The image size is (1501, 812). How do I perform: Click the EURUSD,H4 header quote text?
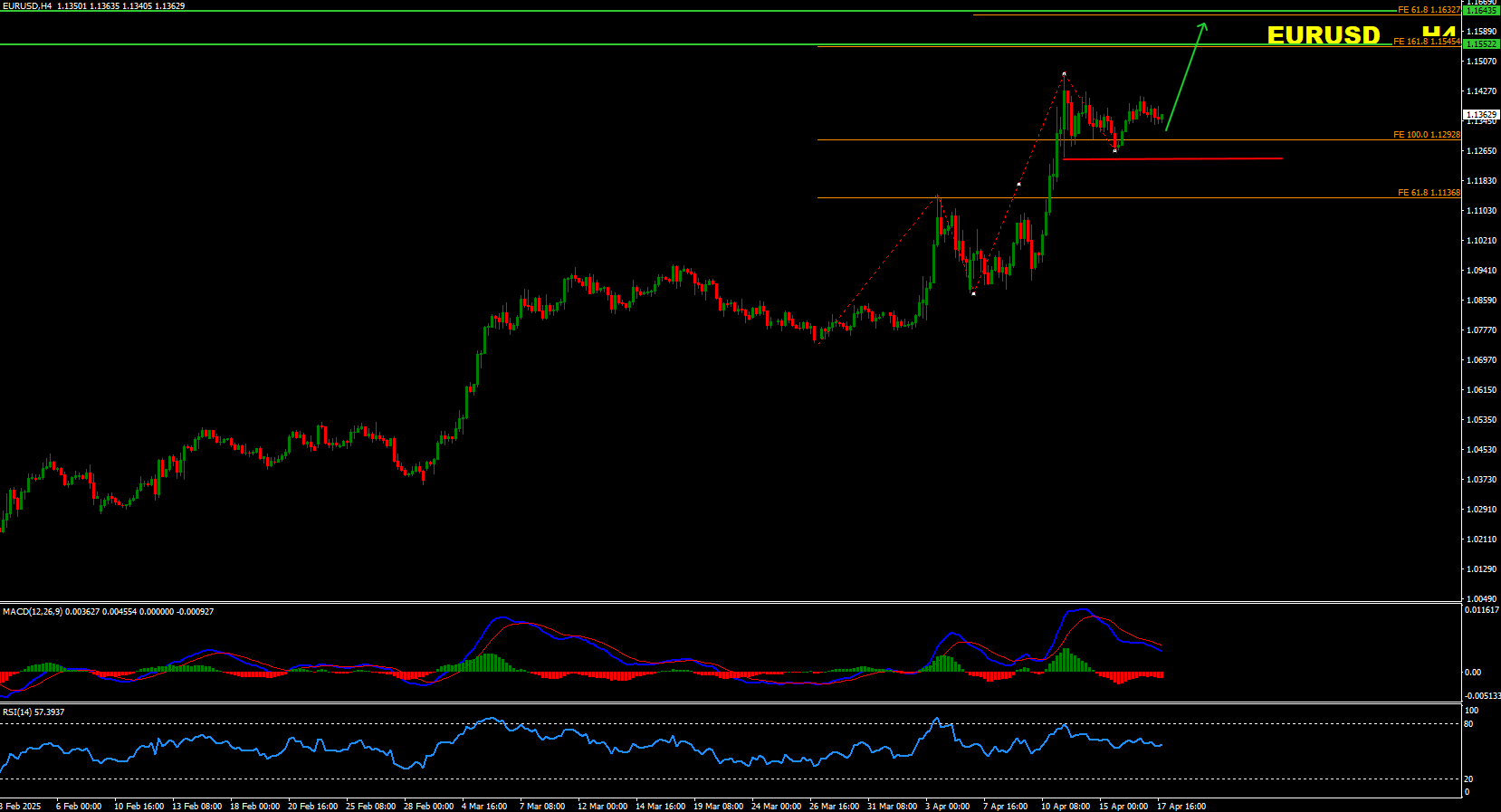click(x=93, y=6)
